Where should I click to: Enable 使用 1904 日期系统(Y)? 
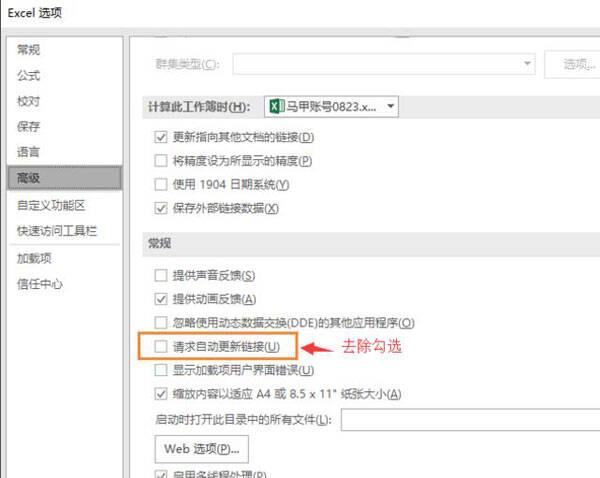[x=161, y=184]
